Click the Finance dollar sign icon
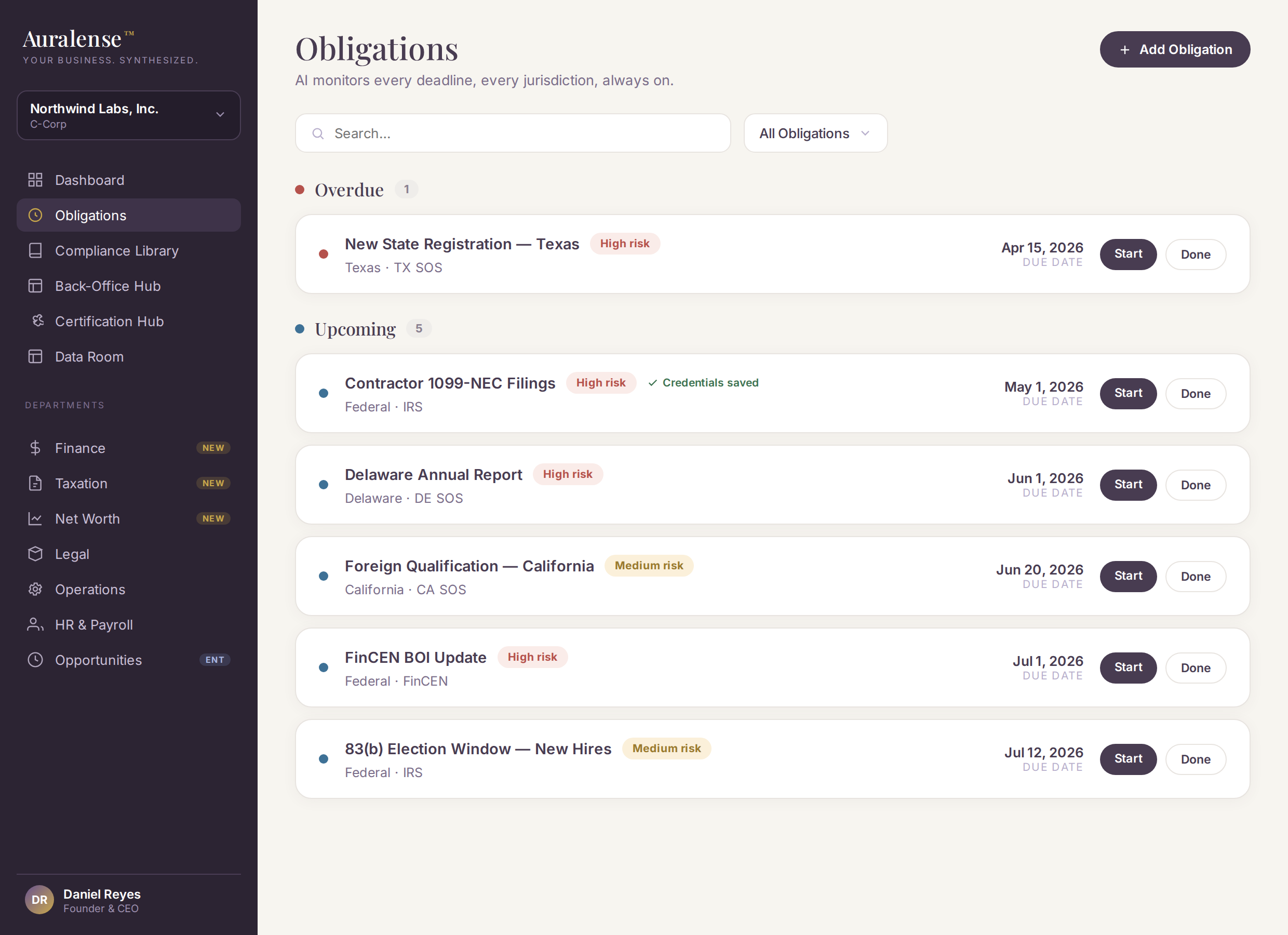 click(x=35, y=448)
